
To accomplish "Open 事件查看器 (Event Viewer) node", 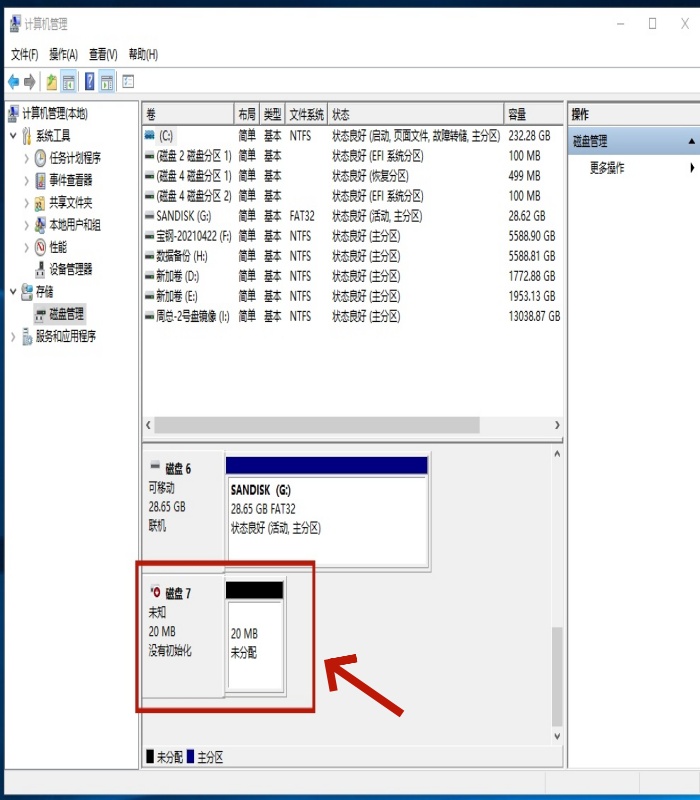I will 70,180.
